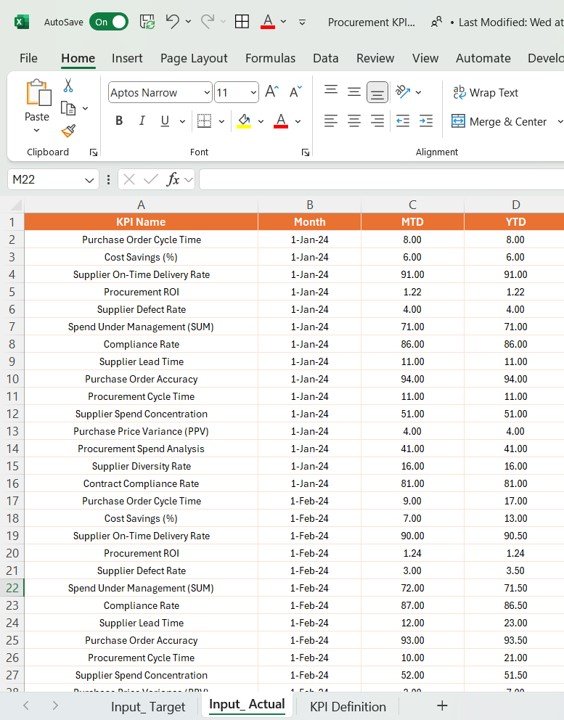The width and height of the screenshot is (564, 720).
Task: Click the Merge & Center button
Action: (x=499, y=122)
